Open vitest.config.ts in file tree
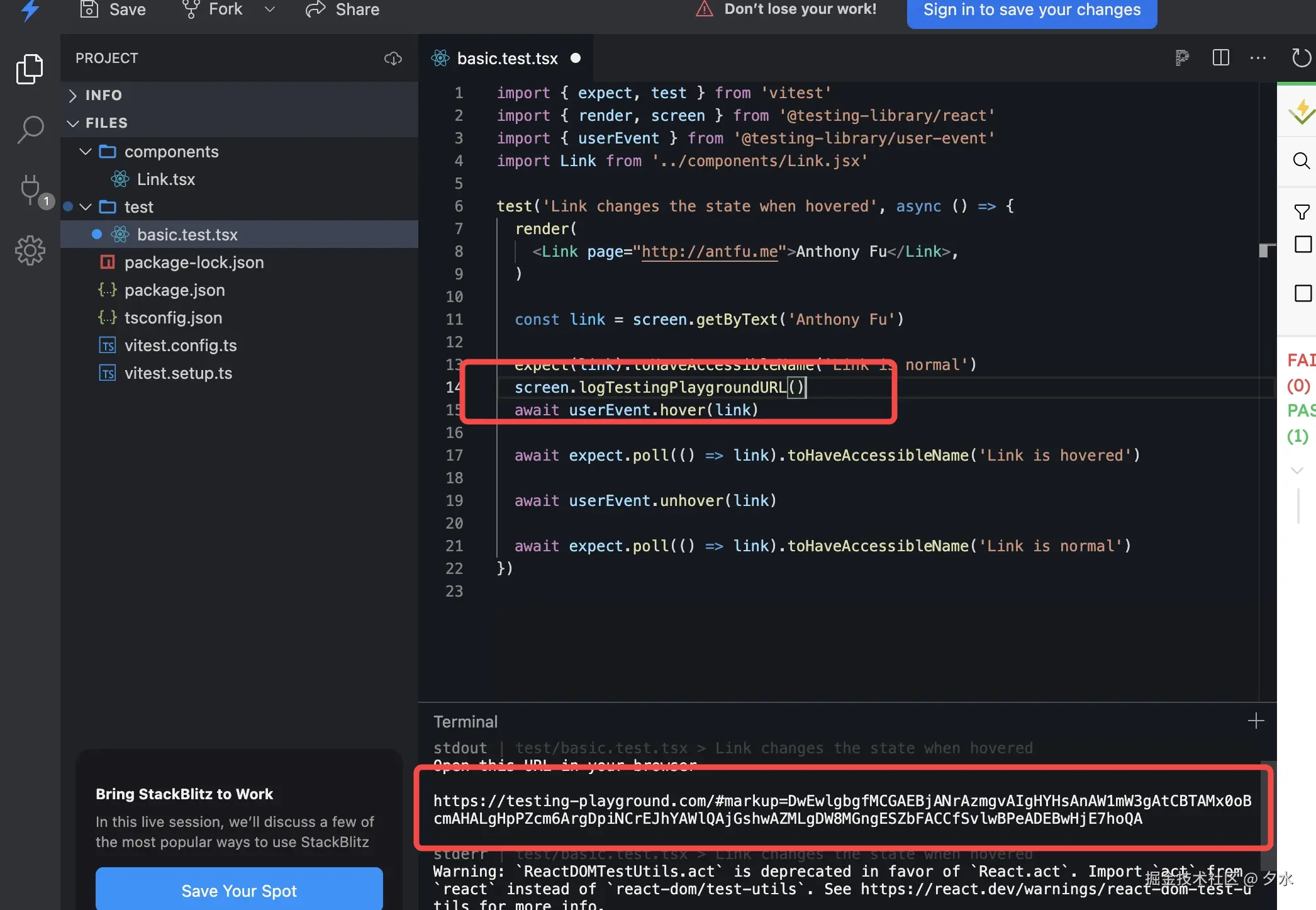1316x910 pixels. 180,345
